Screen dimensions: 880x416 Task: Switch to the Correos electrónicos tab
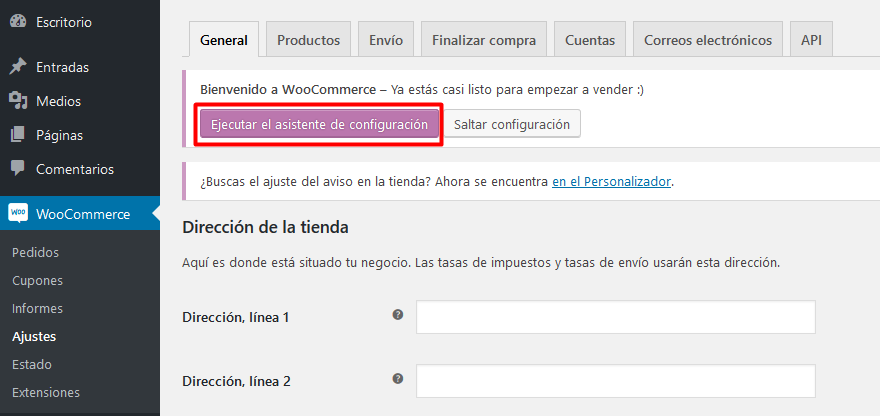pos(708,39)
